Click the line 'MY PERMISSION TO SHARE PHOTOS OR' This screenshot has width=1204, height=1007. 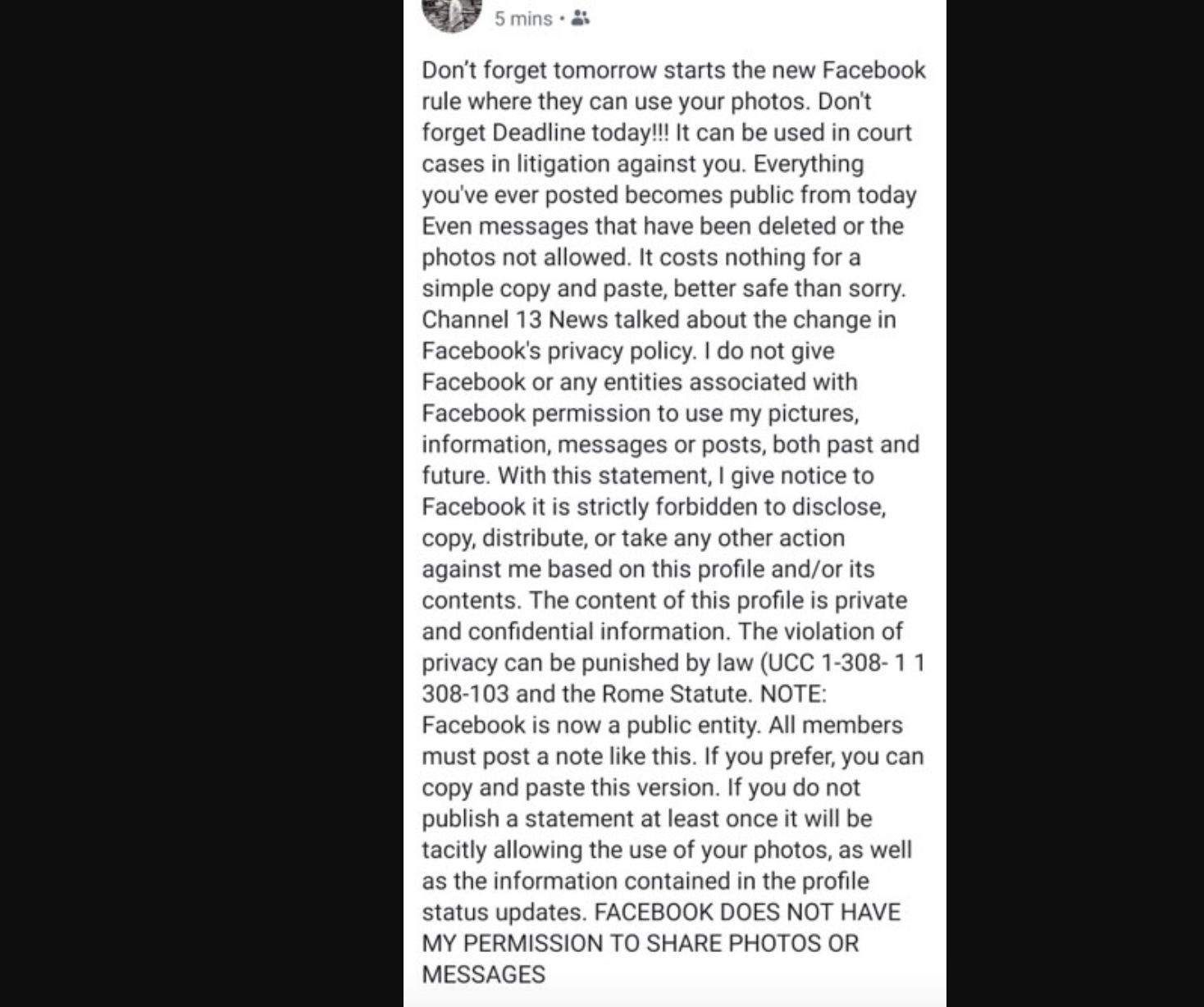click(640, 943)
